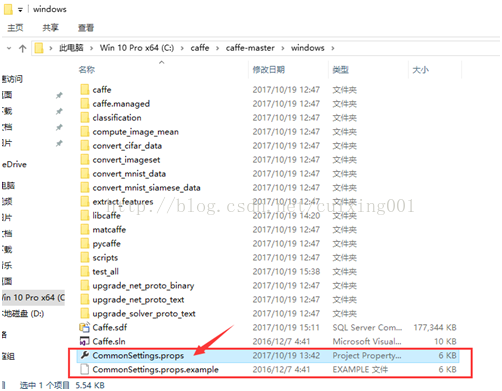This screenshot has width=502, height=391.
Task: Open the 查看 ribbon tab
Action: 86,28
